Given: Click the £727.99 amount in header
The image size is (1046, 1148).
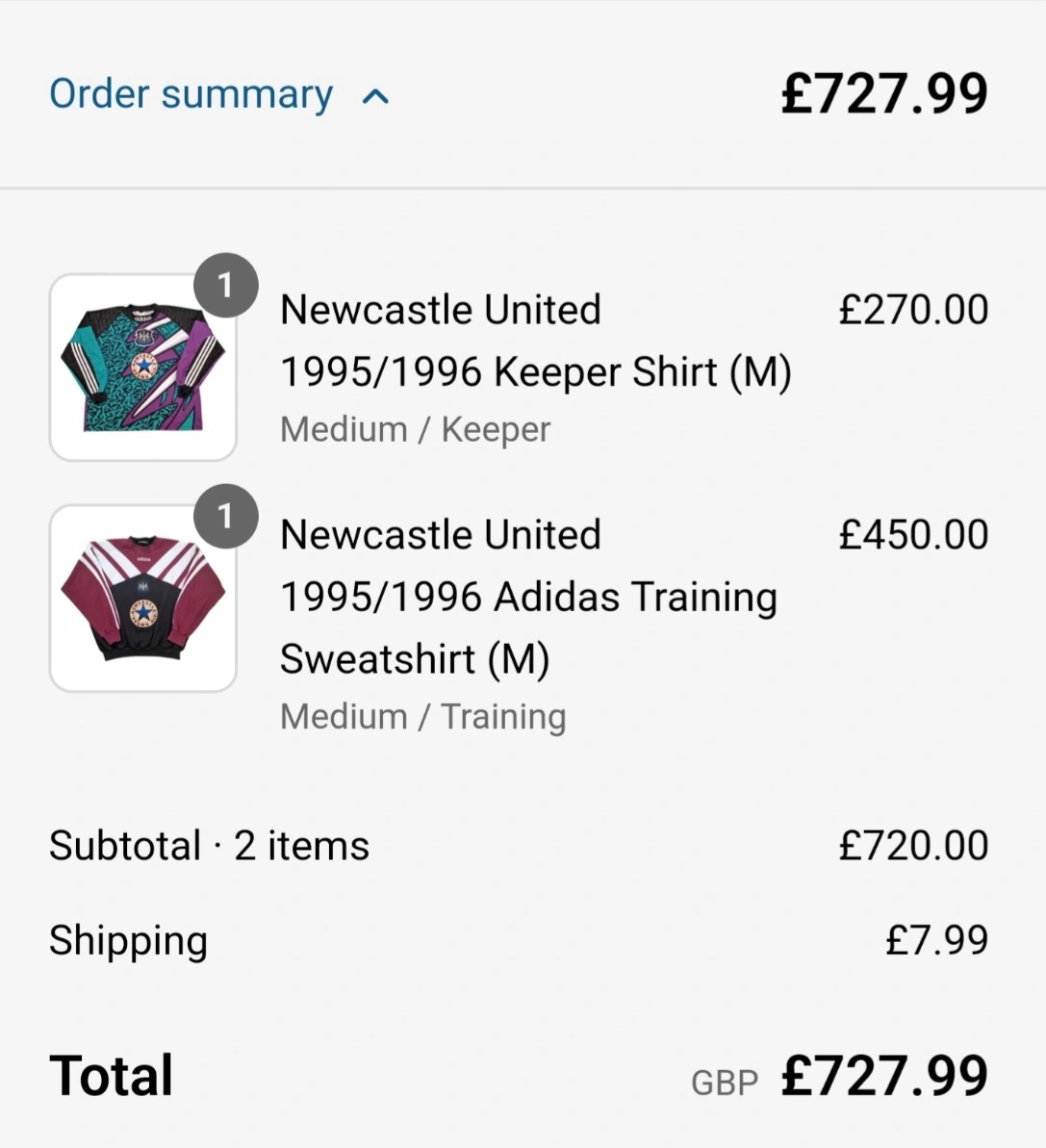Looking at the screenshot, I should pos(885,93).
